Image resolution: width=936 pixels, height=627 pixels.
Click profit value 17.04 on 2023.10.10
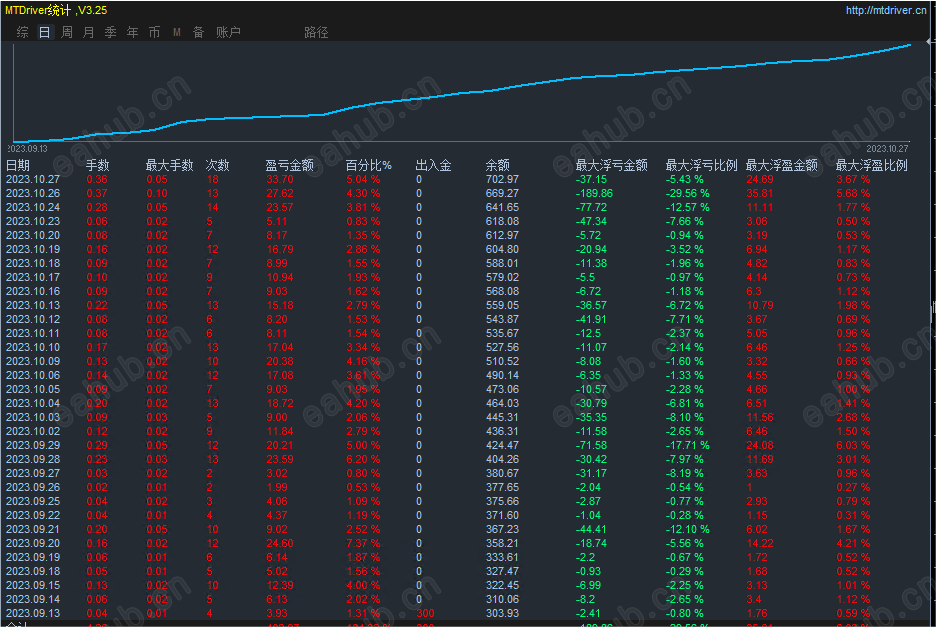click(x=279, y=348)
